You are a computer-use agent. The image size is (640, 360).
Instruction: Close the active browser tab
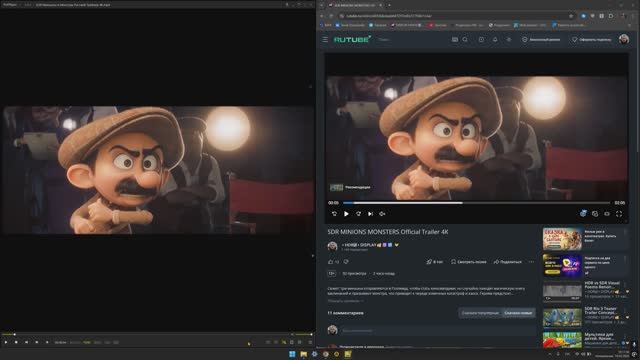pos(380,5)
